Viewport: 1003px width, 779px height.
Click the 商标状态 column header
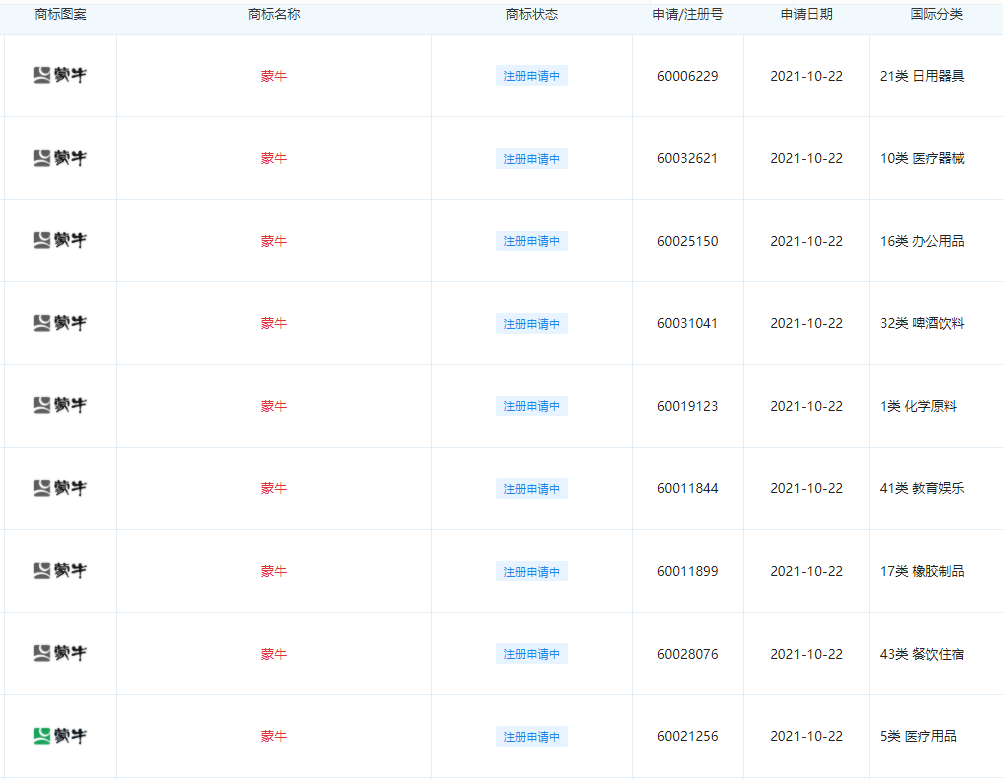pos(532,15)
